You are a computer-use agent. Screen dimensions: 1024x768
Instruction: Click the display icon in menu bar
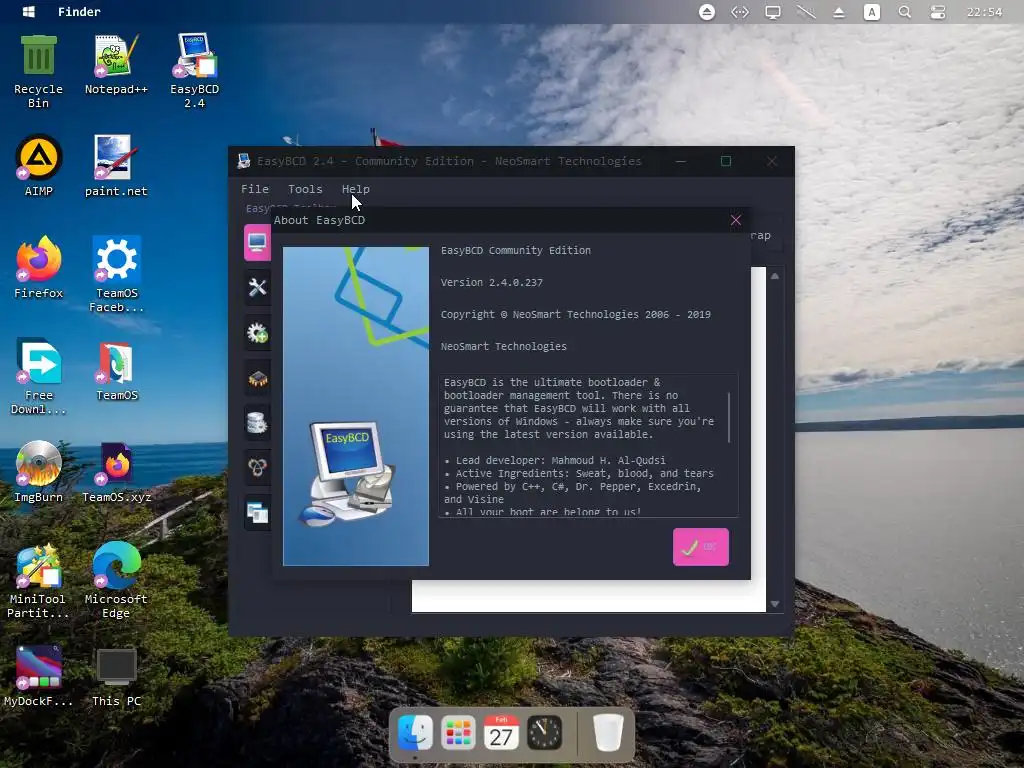[x=773, y=12]
